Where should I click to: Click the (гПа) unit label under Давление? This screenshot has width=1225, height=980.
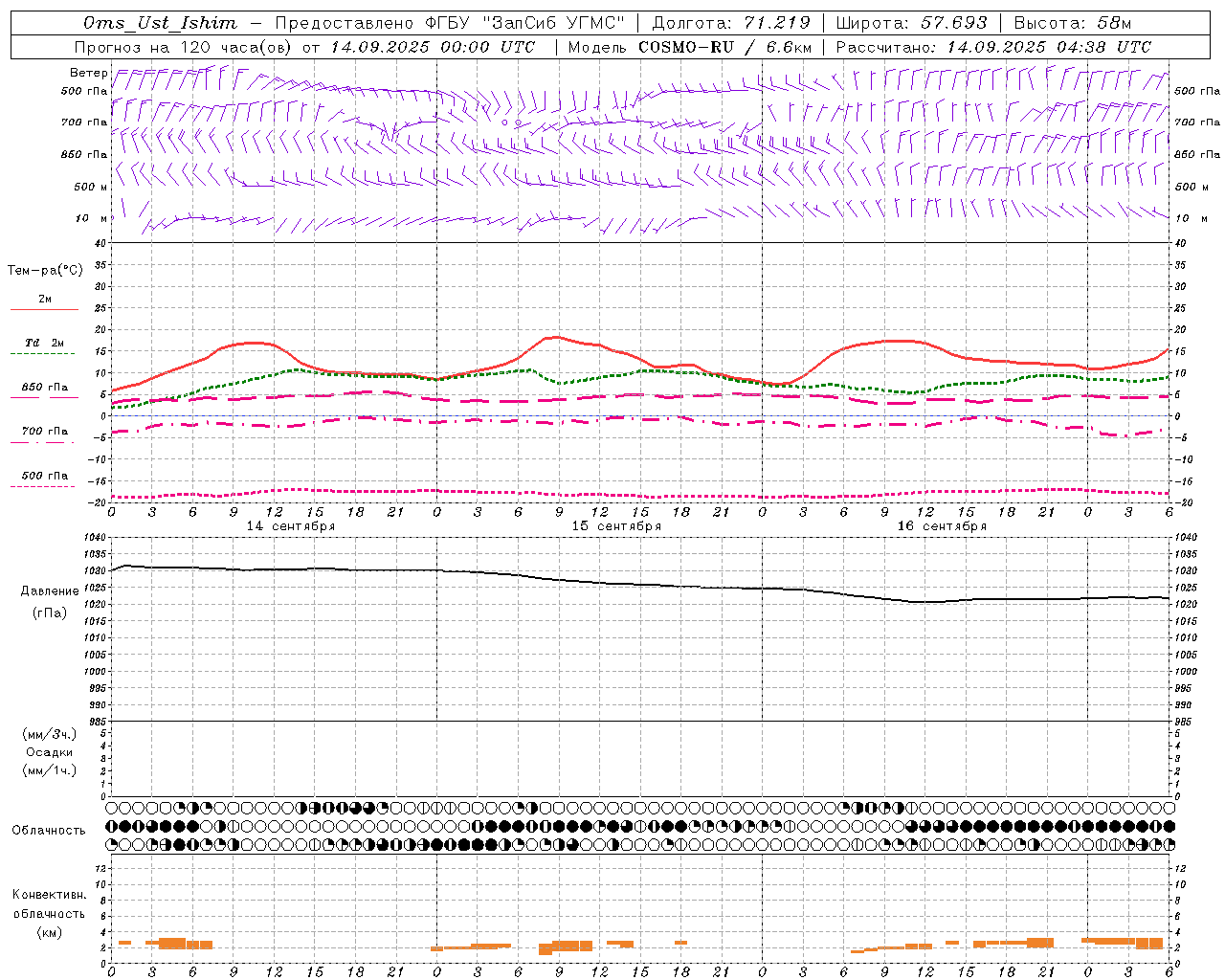(x=50, y=613)
